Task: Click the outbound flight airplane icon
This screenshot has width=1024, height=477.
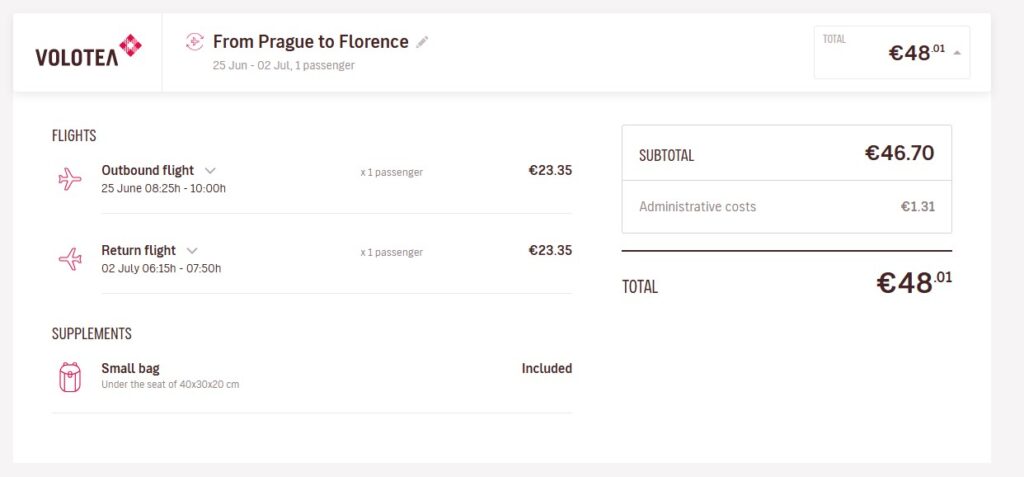Action: coord(70,179)
